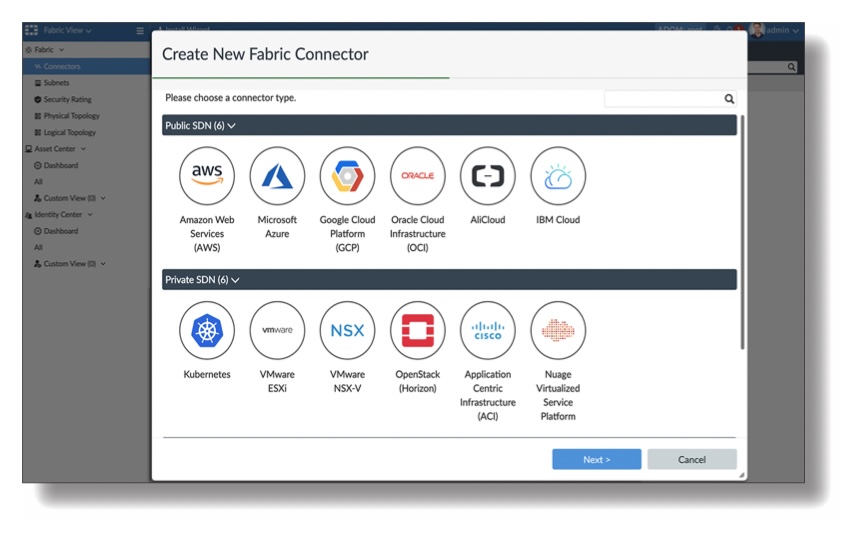Choose the VMware NSX-V connector icon
Image resolution: width=866 pixels, height=539 pixels.
click(x=347, y=330)
